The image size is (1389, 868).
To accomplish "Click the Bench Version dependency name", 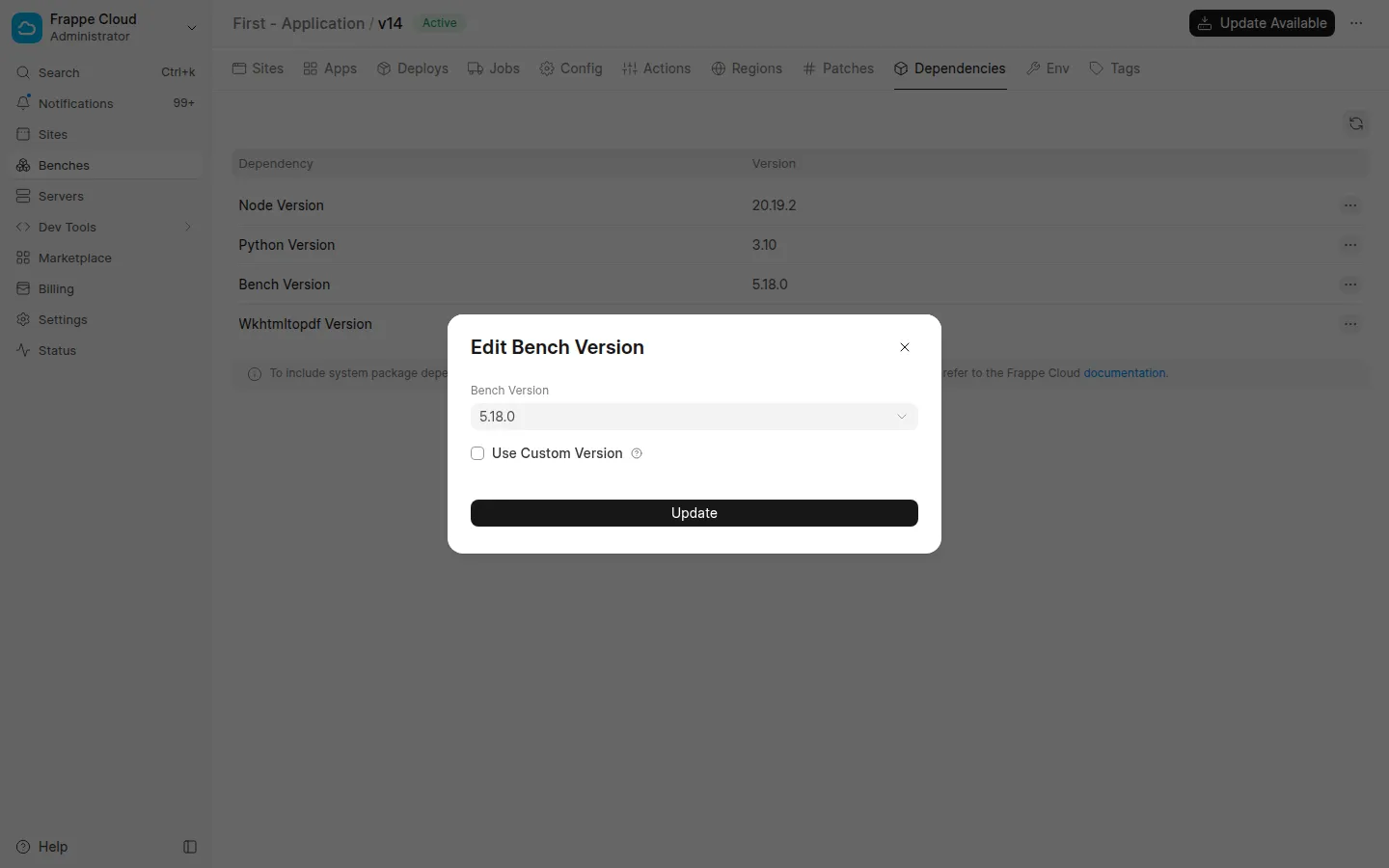I will pyautogui.click(x=285, y=285).
